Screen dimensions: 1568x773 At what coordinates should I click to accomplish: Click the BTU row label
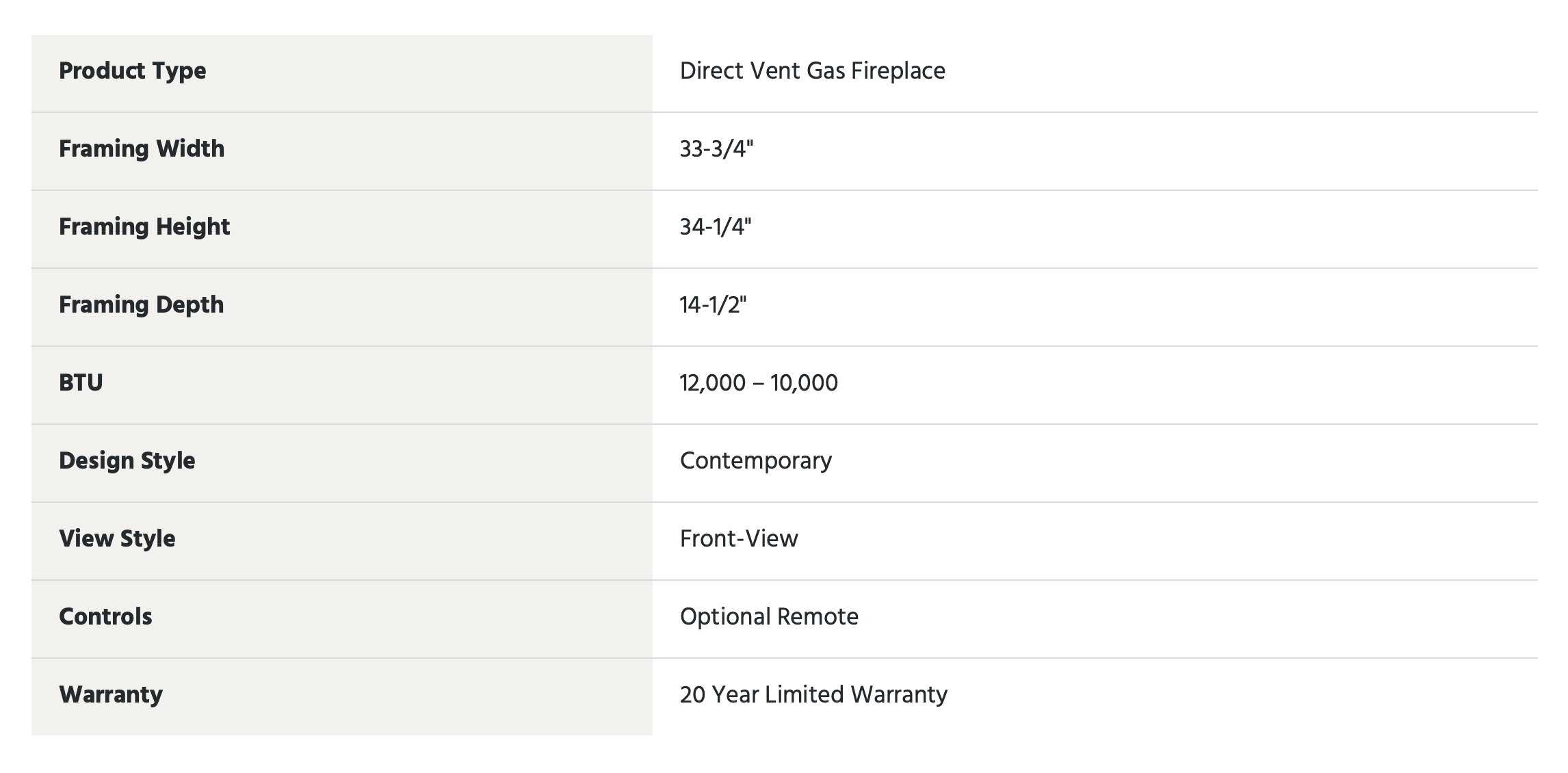pos(81,383)
